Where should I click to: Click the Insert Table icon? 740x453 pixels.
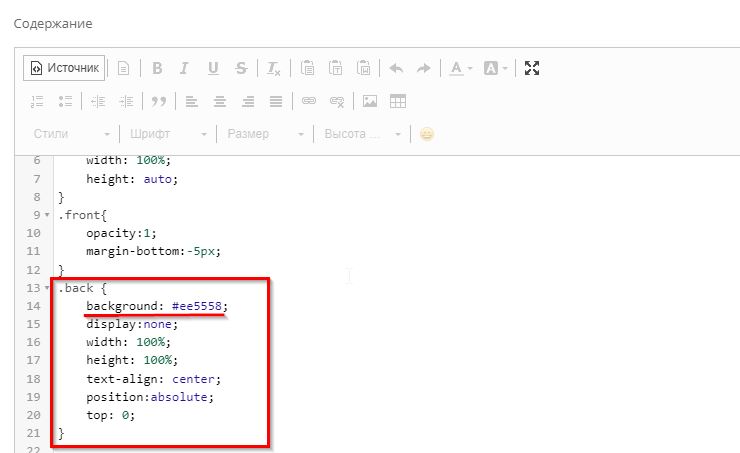398,101
